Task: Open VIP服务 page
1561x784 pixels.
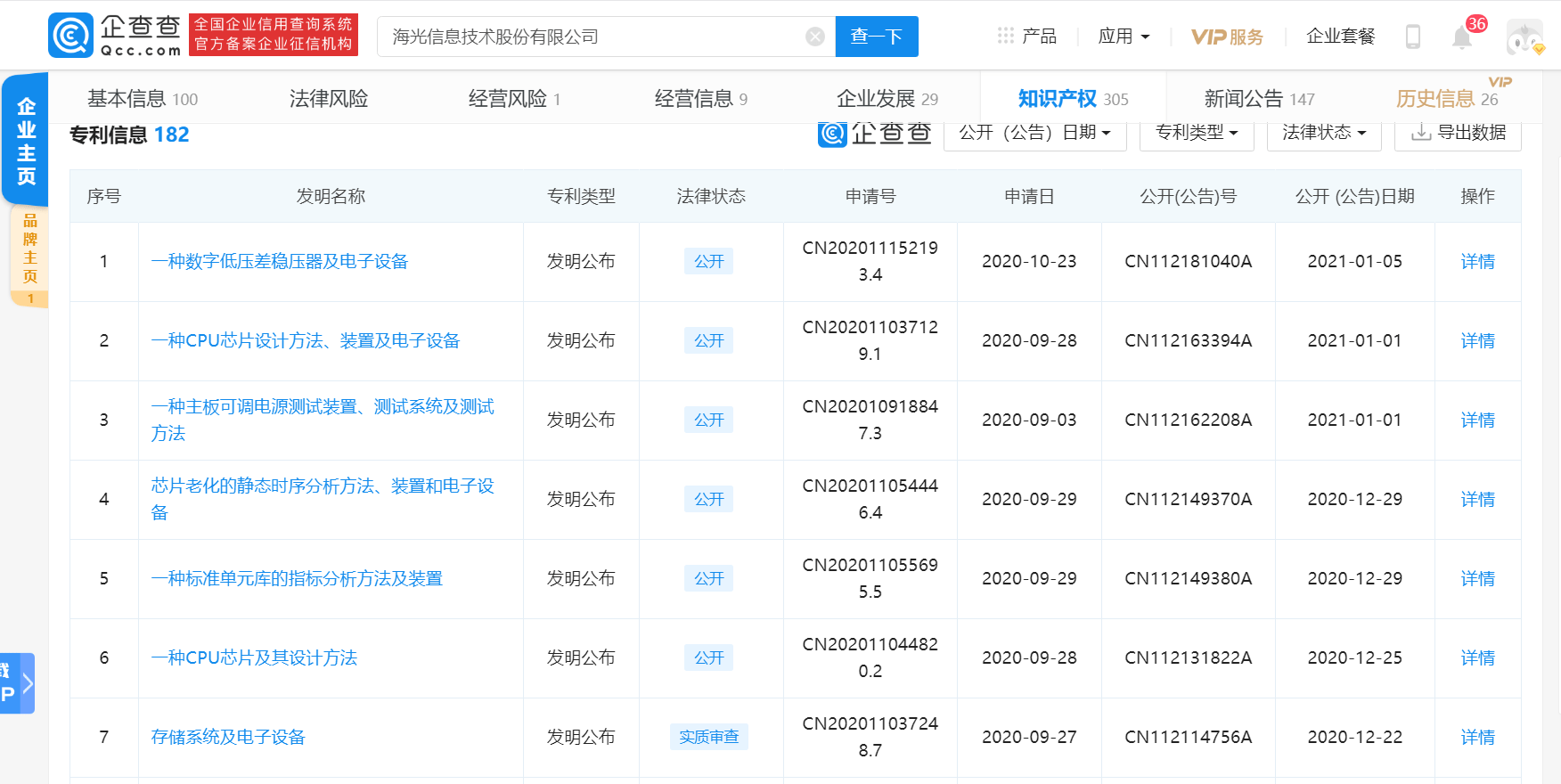Action: click(x=1227, y=37)
